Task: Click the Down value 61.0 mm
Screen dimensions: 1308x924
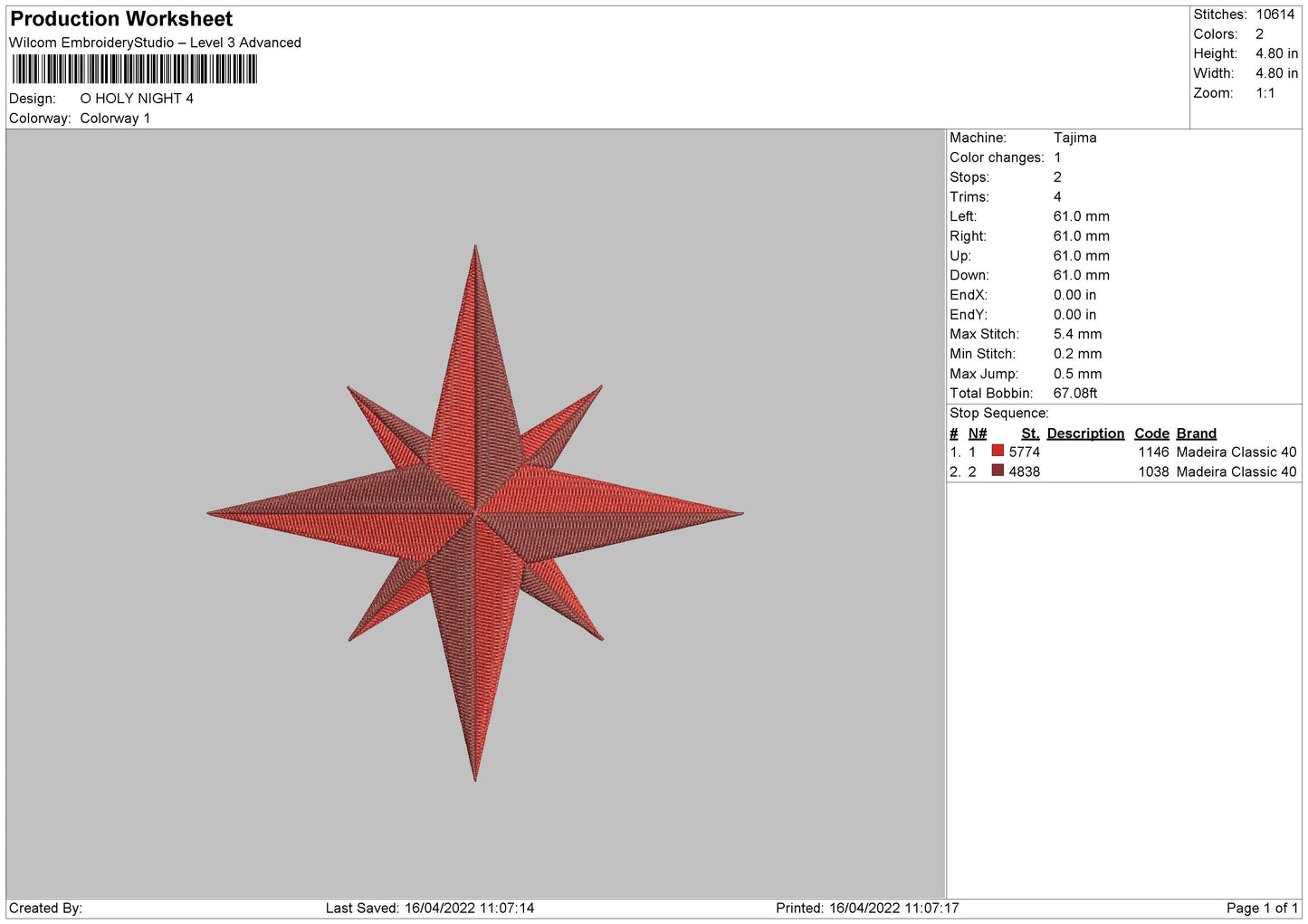Action: click(1081, 275)
